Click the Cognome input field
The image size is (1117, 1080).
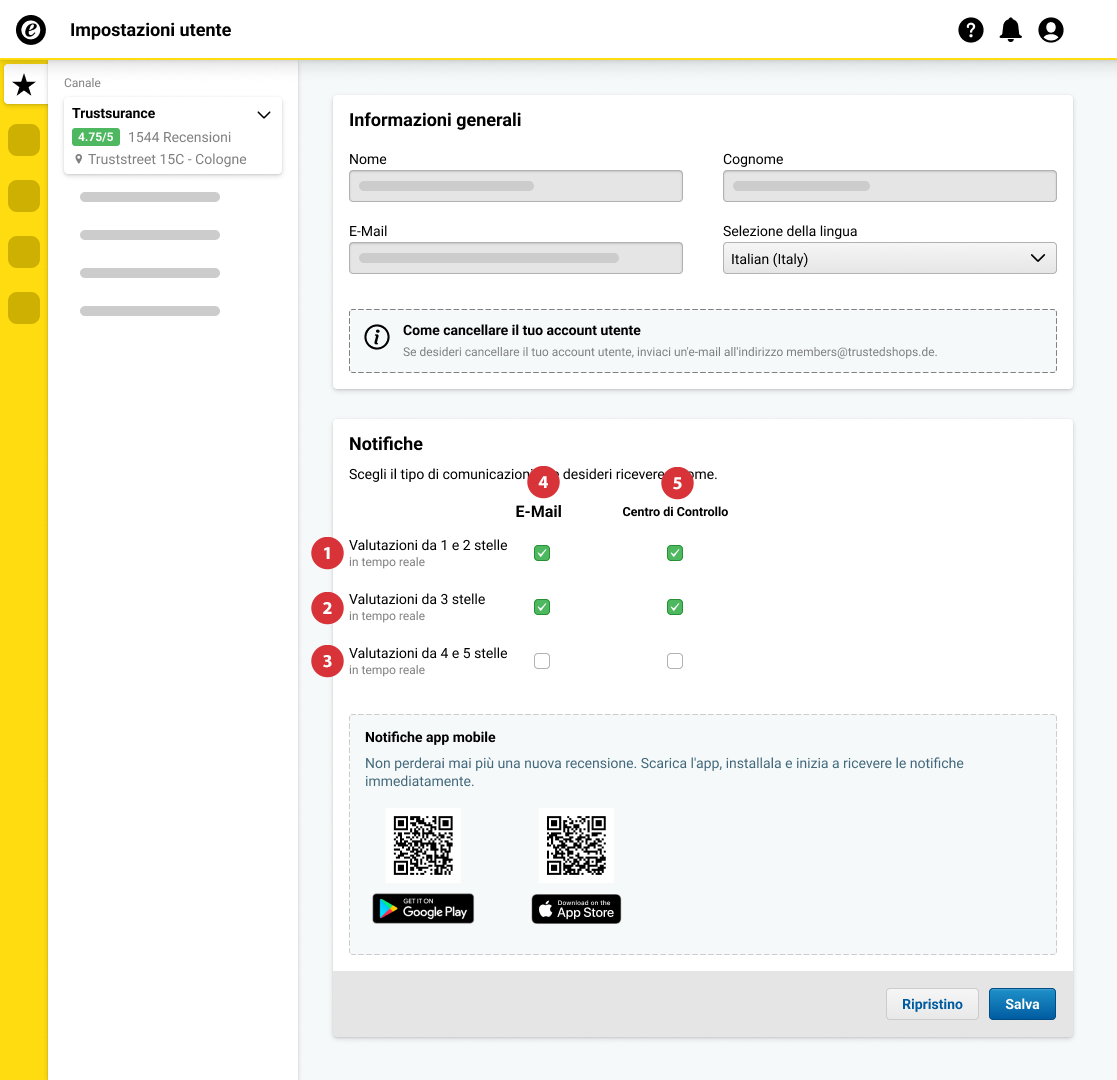pos(889,186)
